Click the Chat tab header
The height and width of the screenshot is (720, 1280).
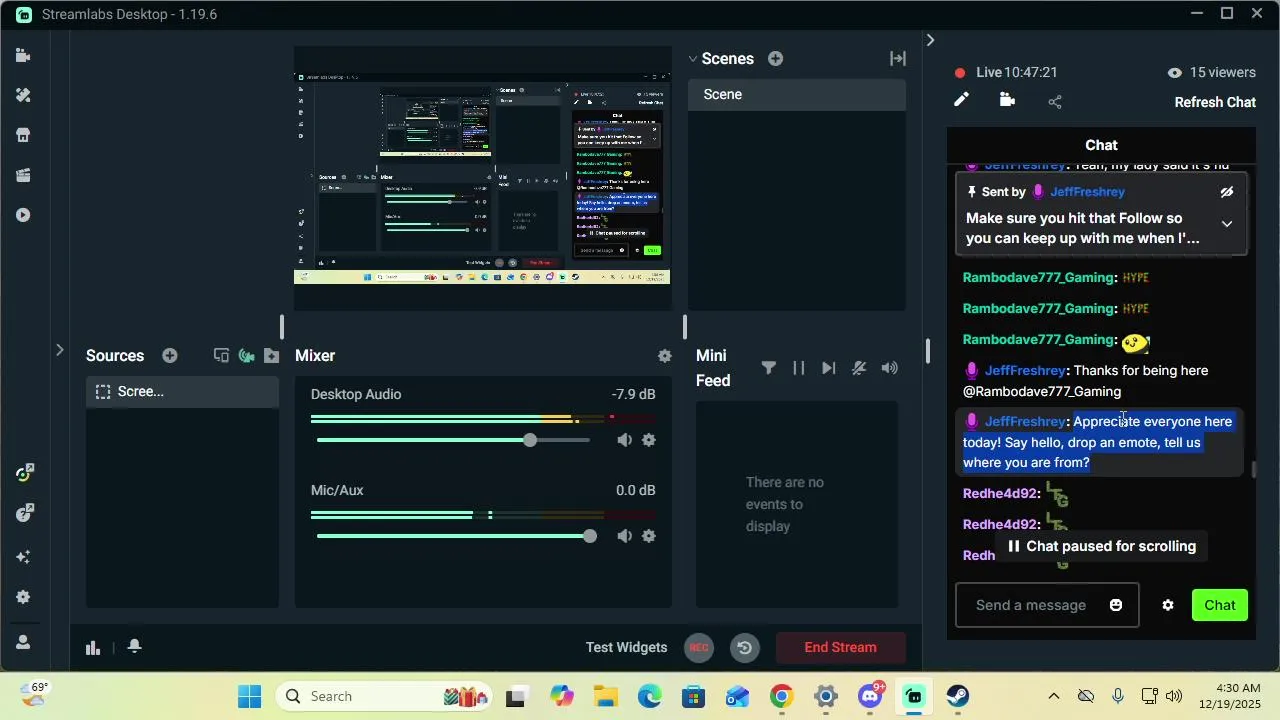tap(1101, 145)
